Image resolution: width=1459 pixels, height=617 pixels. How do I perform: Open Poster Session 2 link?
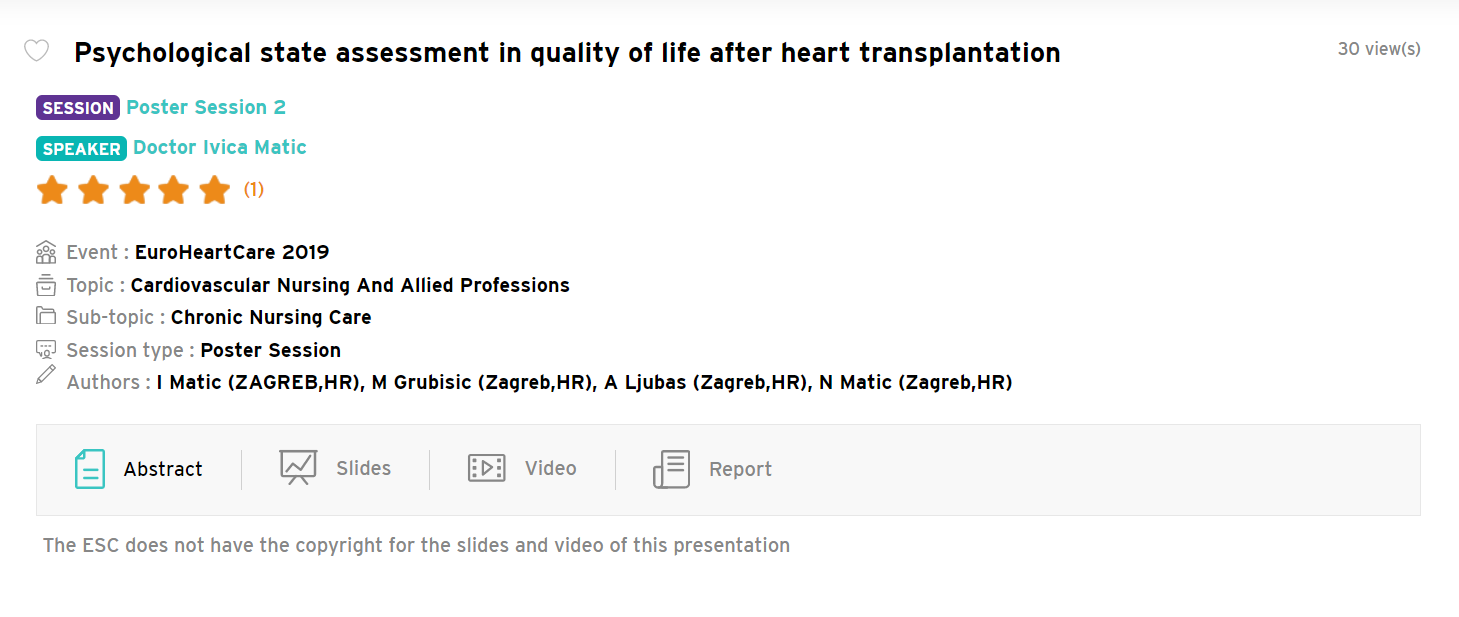pyautogui.click(x=206, y=107)
